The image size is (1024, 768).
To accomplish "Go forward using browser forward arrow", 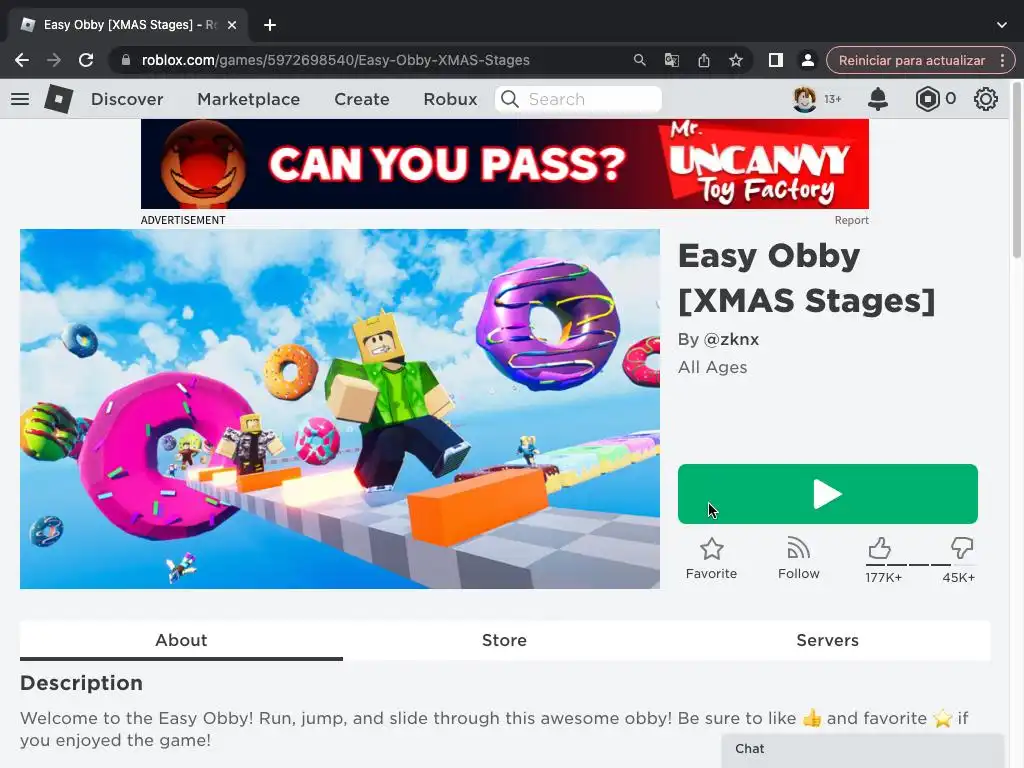I will click(x=54, y=60).
